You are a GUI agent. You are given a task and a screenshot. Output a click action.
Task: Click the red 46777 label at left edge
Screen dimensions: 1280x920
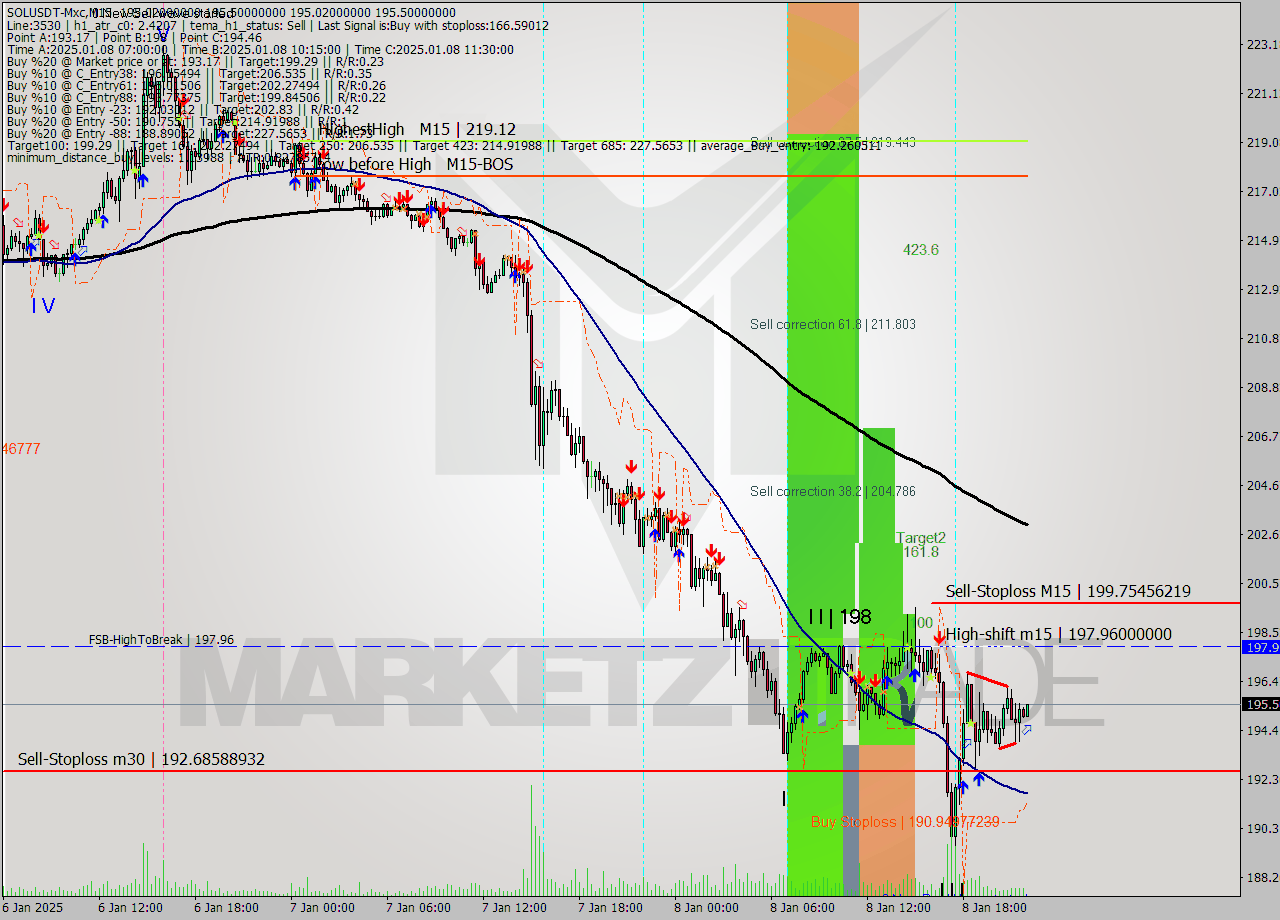21,449
